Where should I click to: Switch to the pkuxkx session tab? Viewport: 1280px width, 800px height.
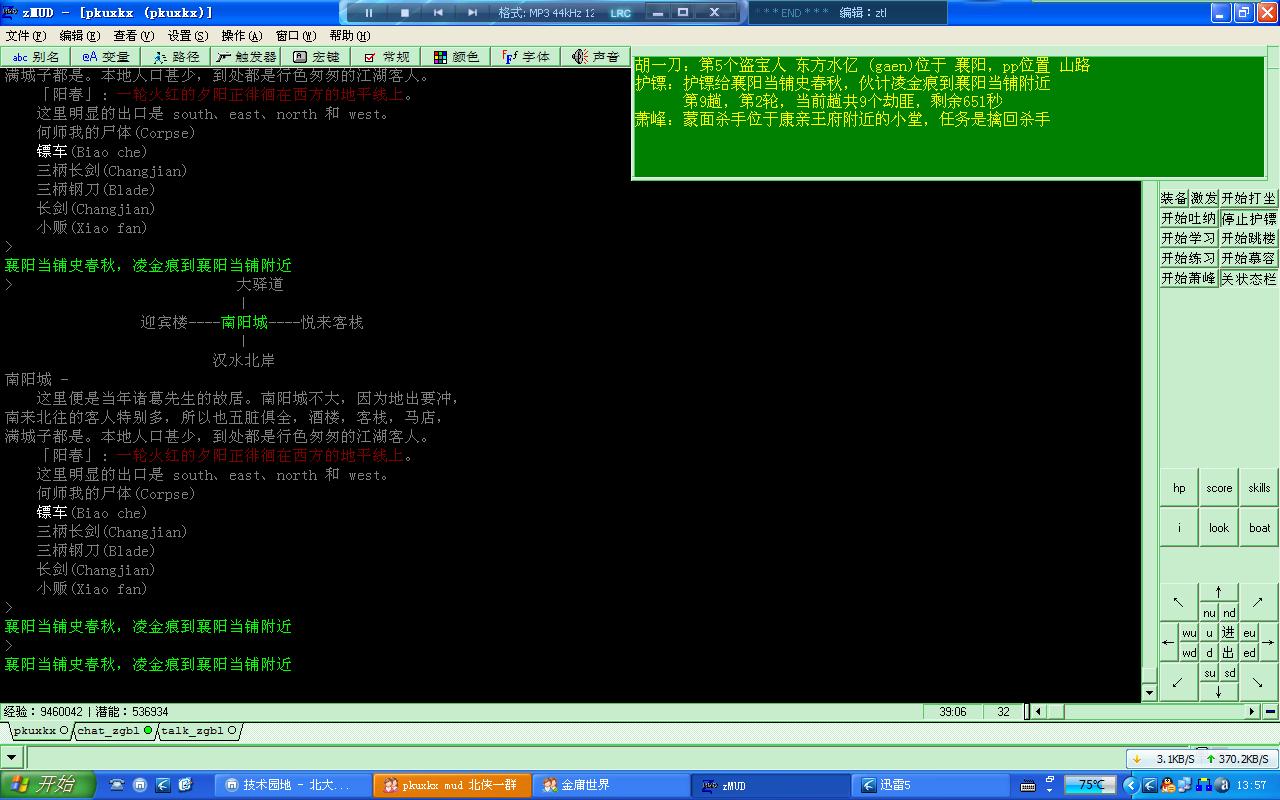pyautogui.click(x=40, y=731)
